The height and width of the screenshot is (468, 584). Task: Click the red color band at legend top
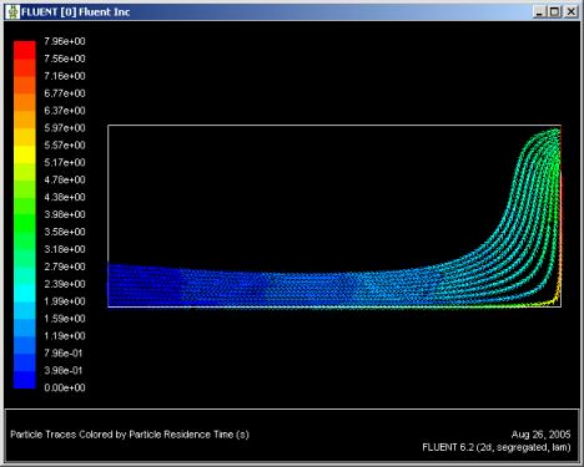point(25,50)
